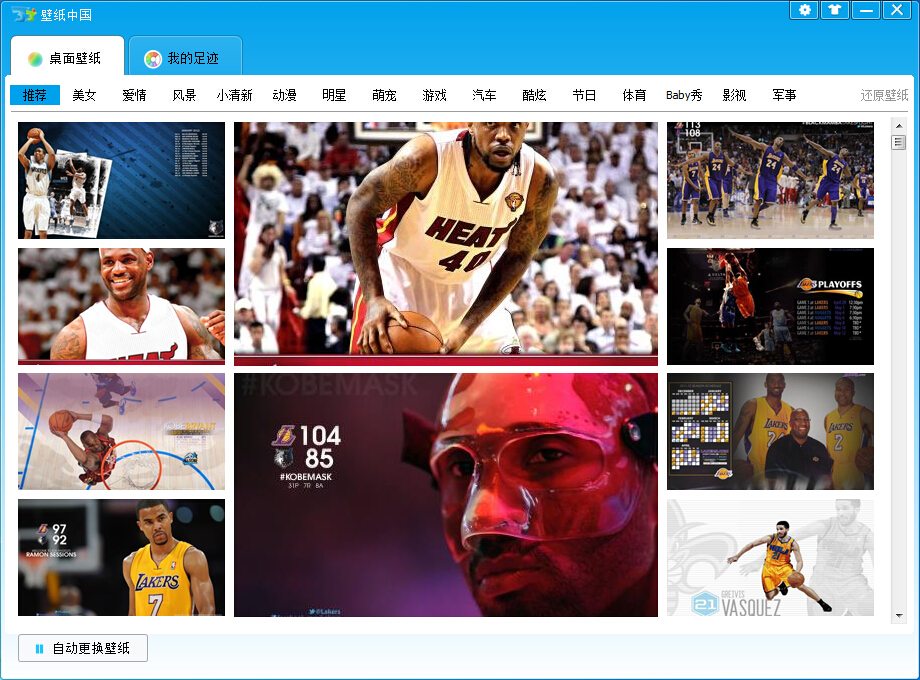Image resolution: width=920 pixels, height=680 pixels.
Task: Select the 游戏 category
Action: [x=434, y=95]
